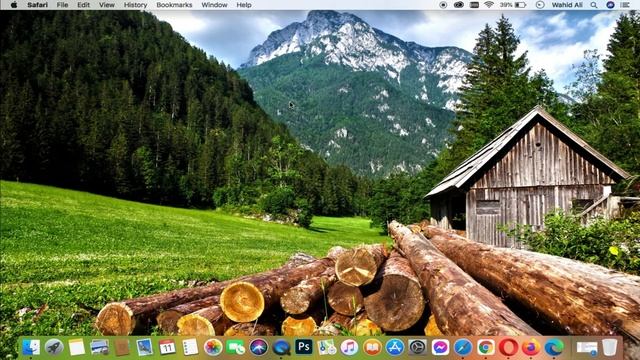Open Notification Center list icon
Screen dimensions: 640x360
click(625, 5)
